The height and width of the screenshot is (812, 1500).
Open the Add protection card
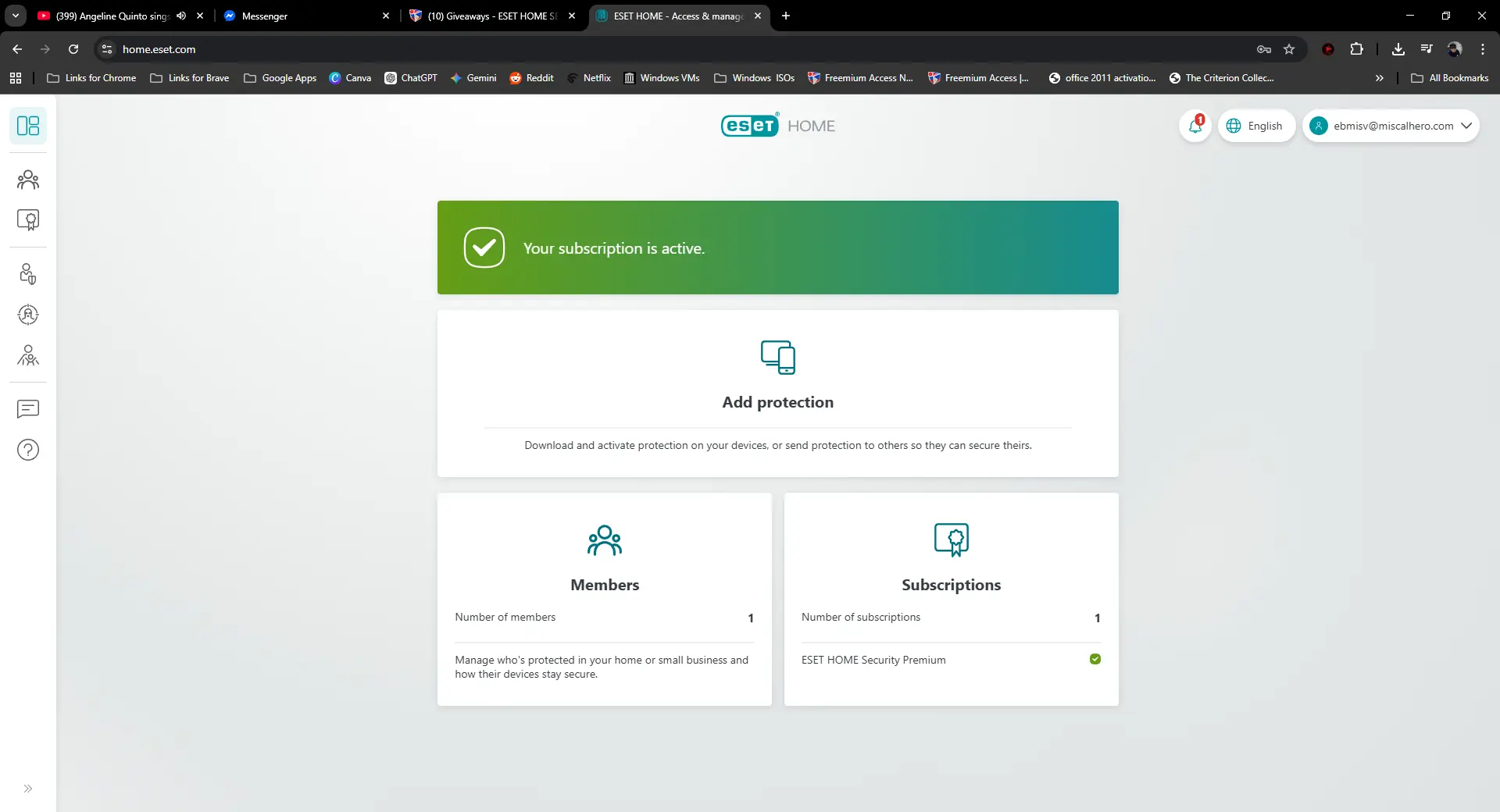pyautogui.click(x=778, y=394)
